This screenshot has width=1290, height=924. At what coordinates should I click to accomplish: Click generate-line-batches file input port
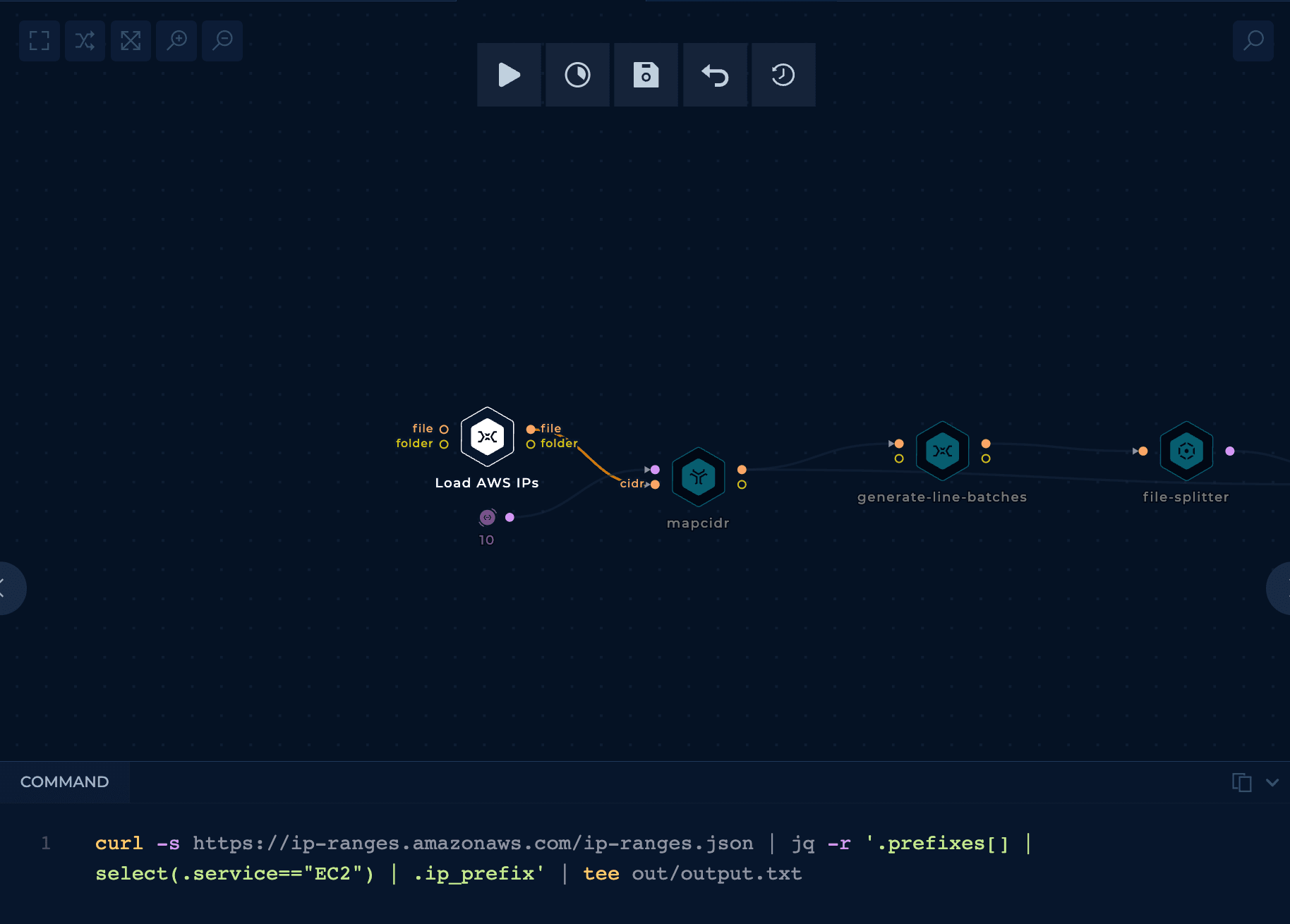(899, 444)
